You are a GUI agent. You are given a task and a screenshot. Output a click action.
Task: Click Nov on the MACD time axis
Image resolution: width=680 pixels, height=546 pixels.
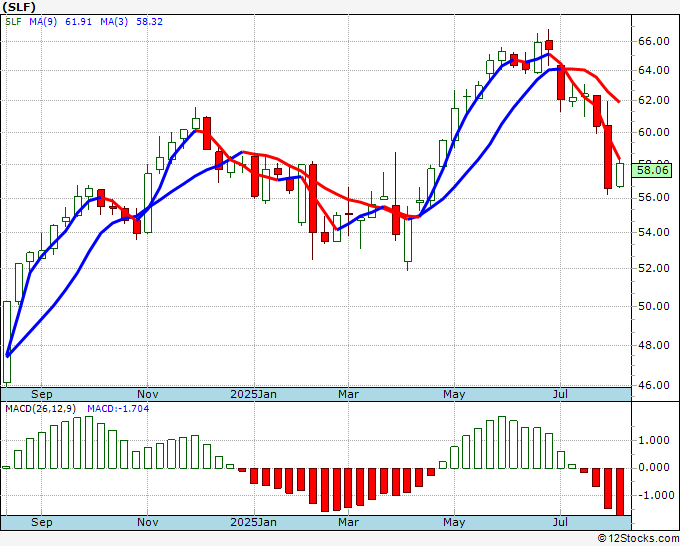click(147, 522)
